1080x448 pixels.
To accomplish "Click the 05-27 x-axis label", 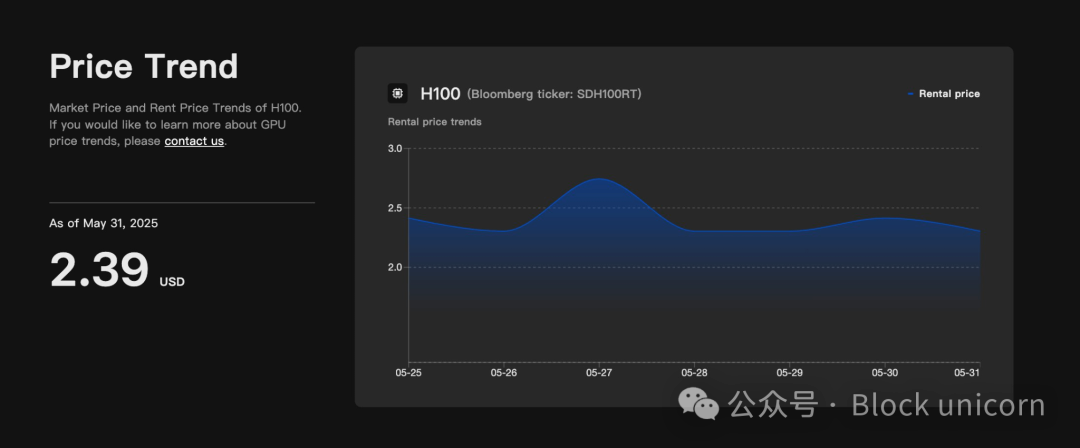I will tap(599, 373).
